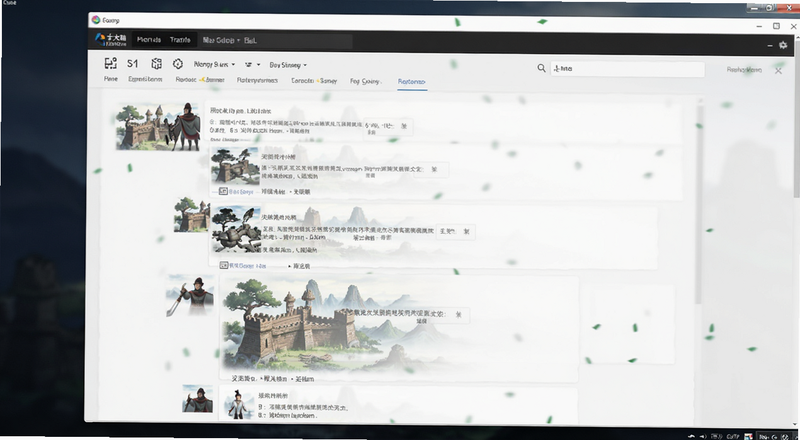Click the bird on rocks thumbnail
The width and height of the screenshot is (800, 440).
(236, 229)
